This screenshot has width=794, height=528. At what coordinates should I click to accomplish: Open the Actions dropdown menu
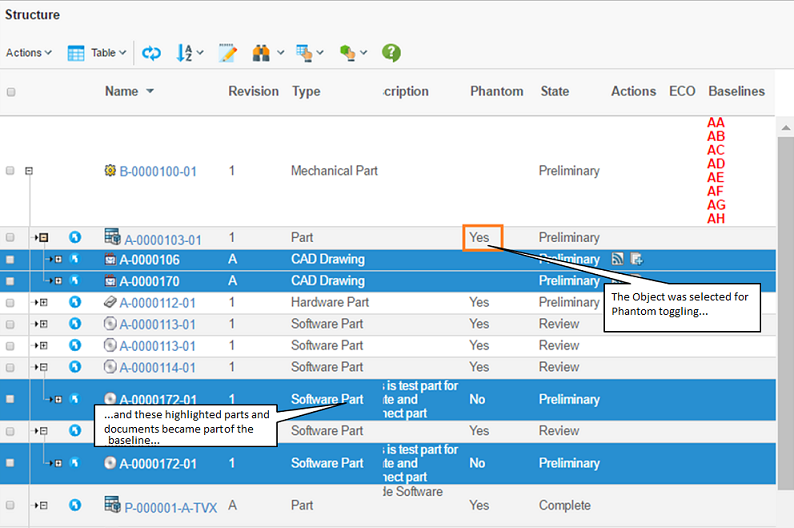coord(29,53)
